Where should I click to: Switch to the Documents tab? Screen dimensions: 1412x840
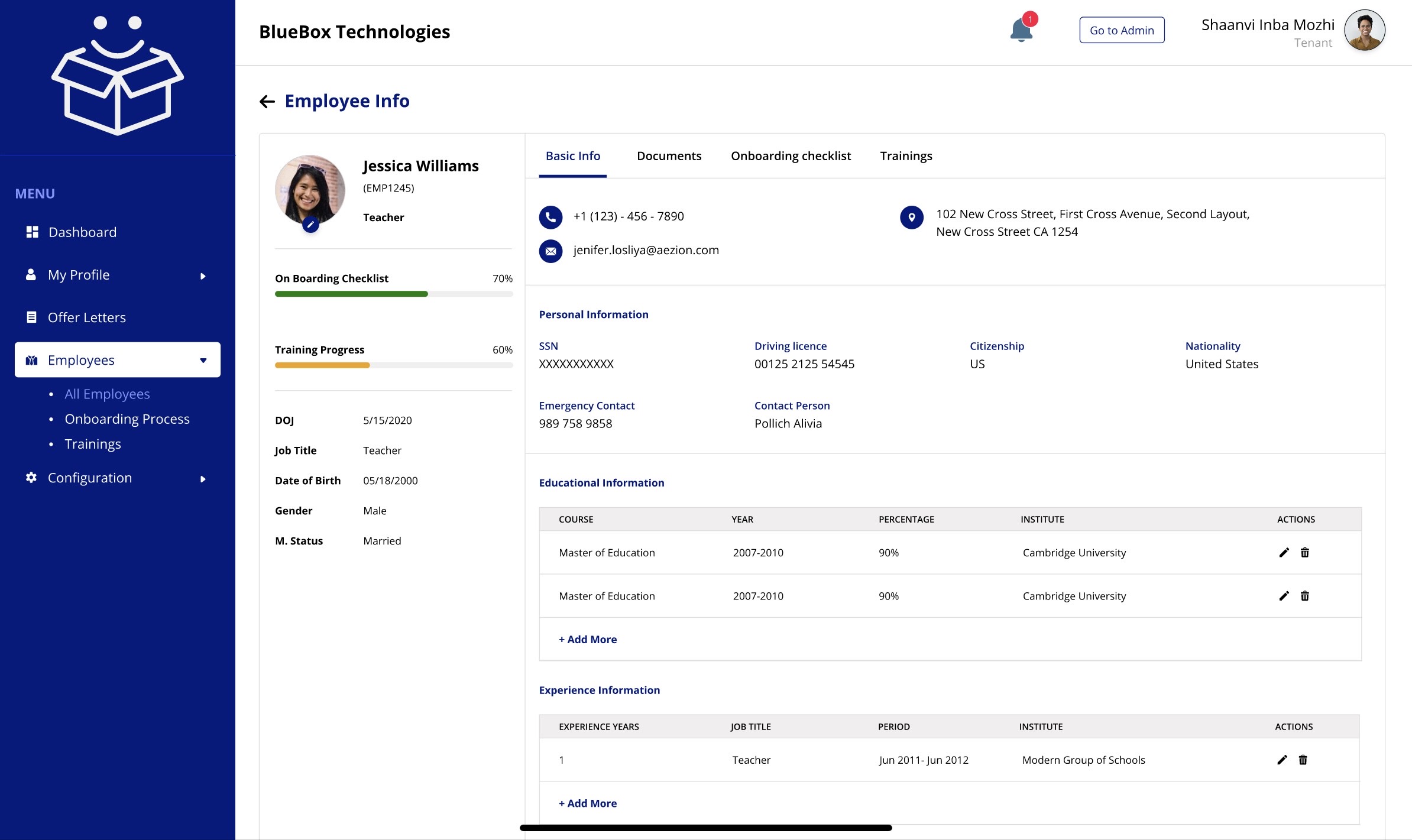[669, 156]
